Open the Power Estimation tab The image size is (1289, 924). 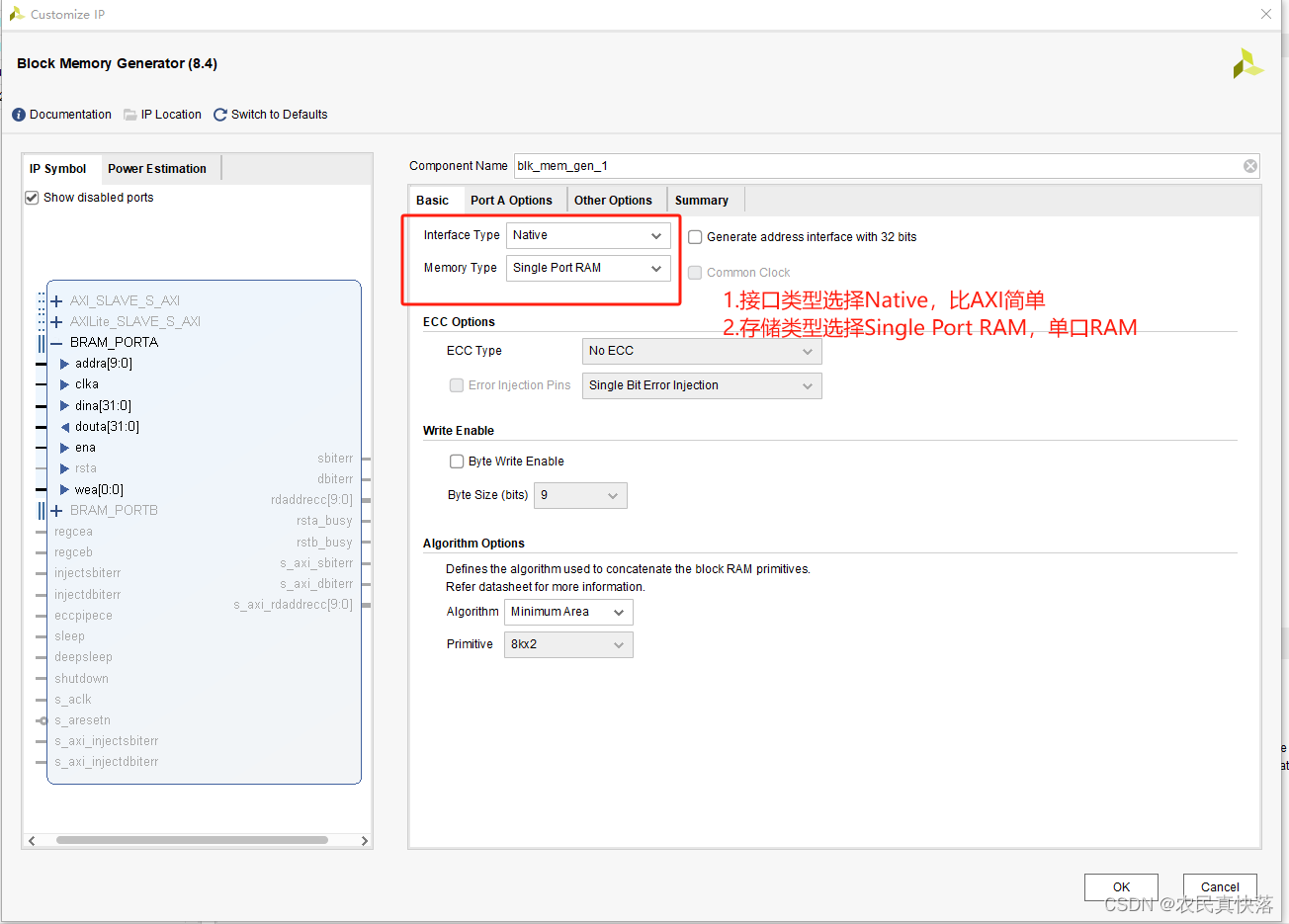157,169
